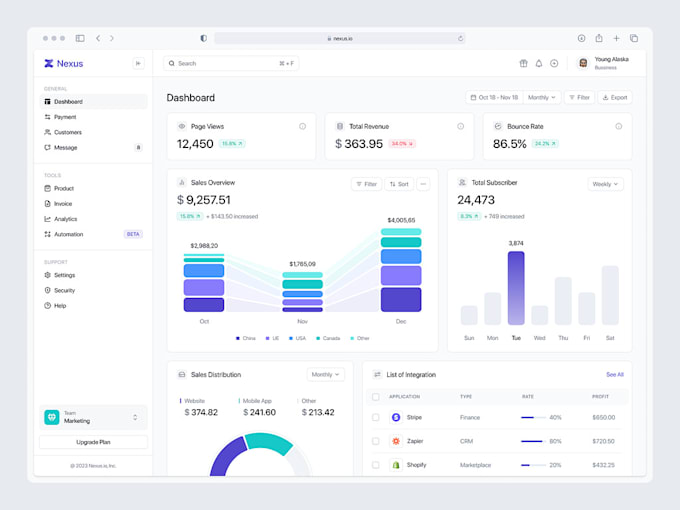Screen dimensions: 680x510
Task: Open Analytics in the sidebar
Action: click(65, 219)
